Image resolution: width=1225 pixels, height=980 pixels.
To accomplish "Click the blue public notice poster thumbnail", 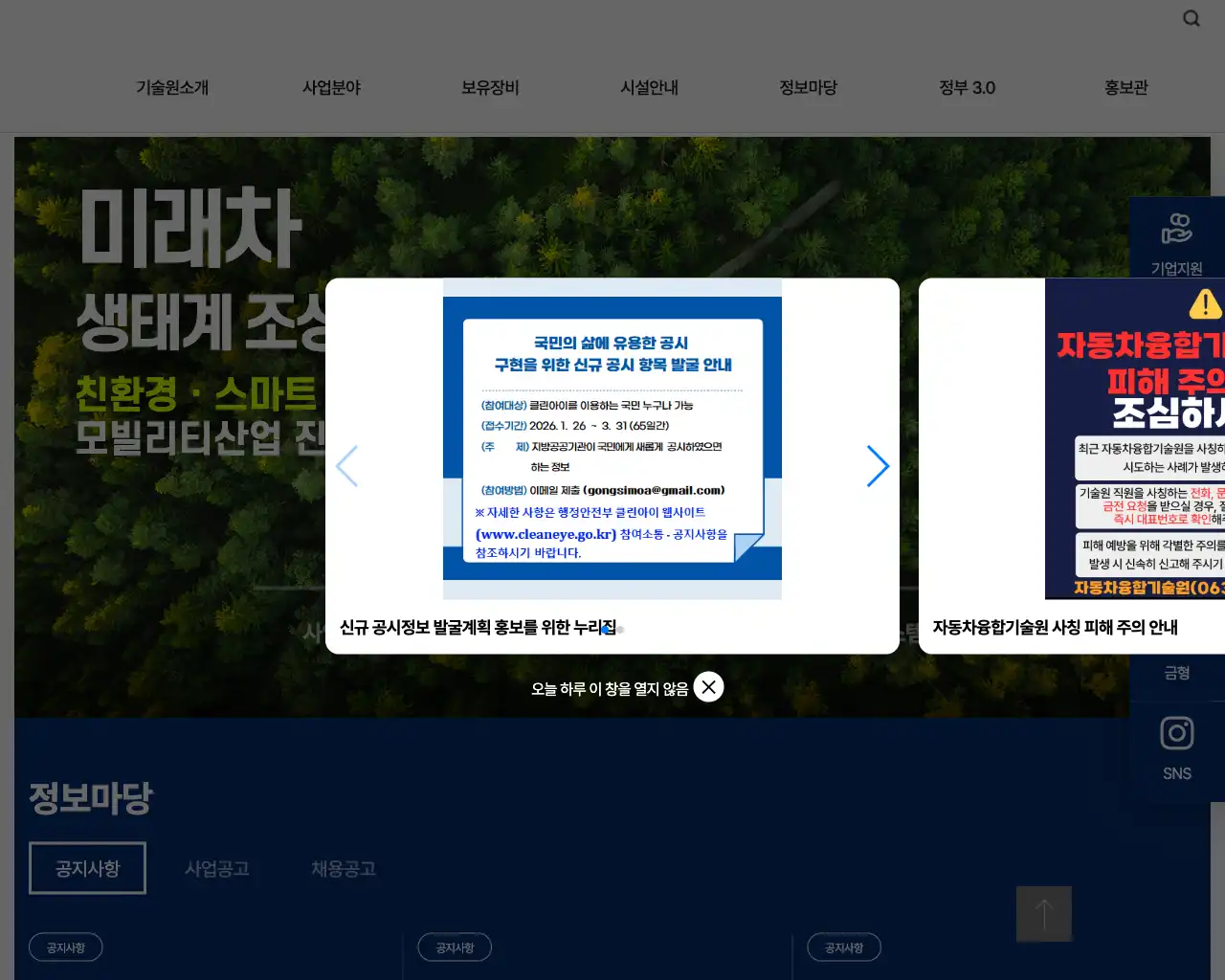I will (612, 440).
